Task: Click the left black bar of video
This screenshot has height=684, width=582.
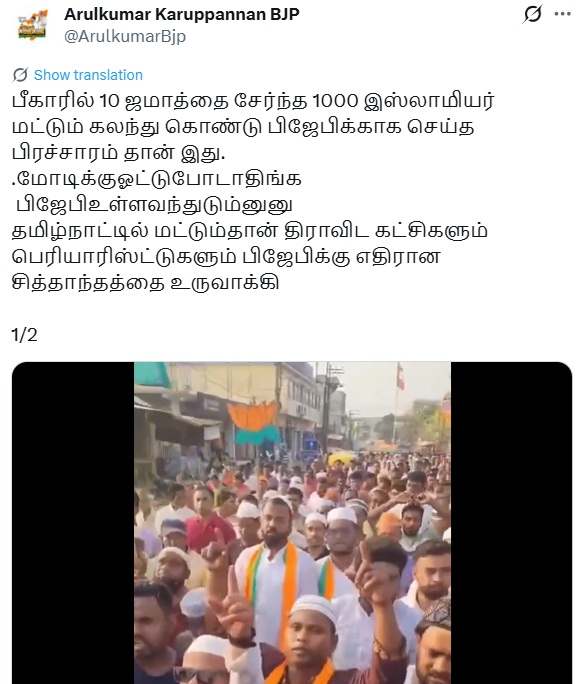Action: coord(73,523)
